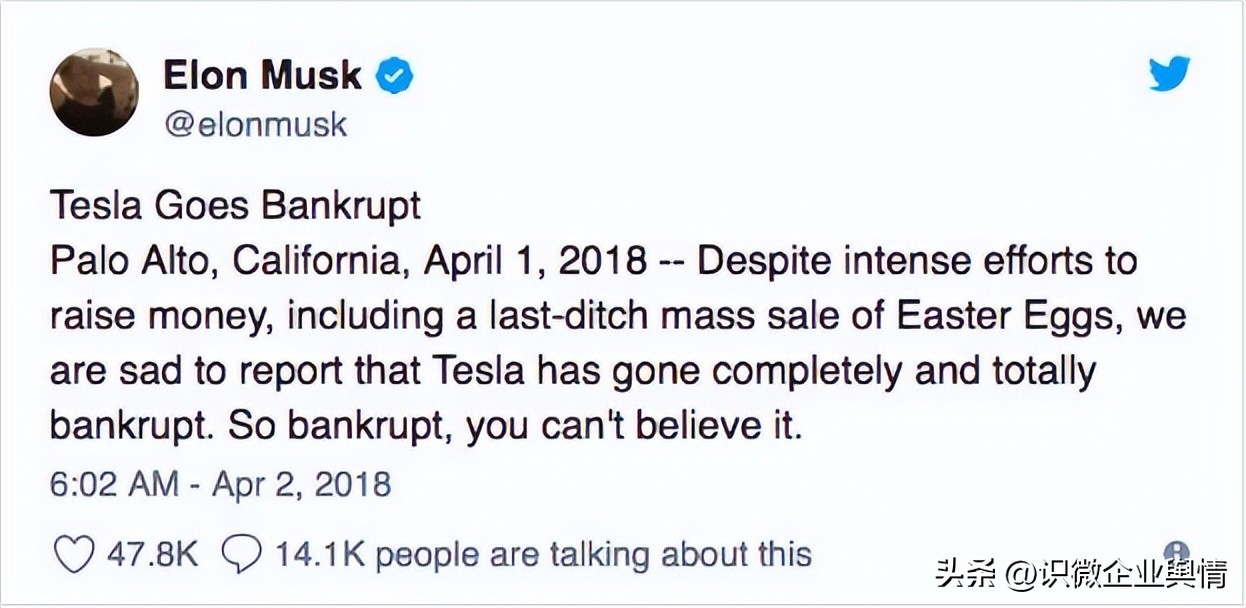Click the blue verified badge
Screen dimensions: 1246x608
[394, 76]
